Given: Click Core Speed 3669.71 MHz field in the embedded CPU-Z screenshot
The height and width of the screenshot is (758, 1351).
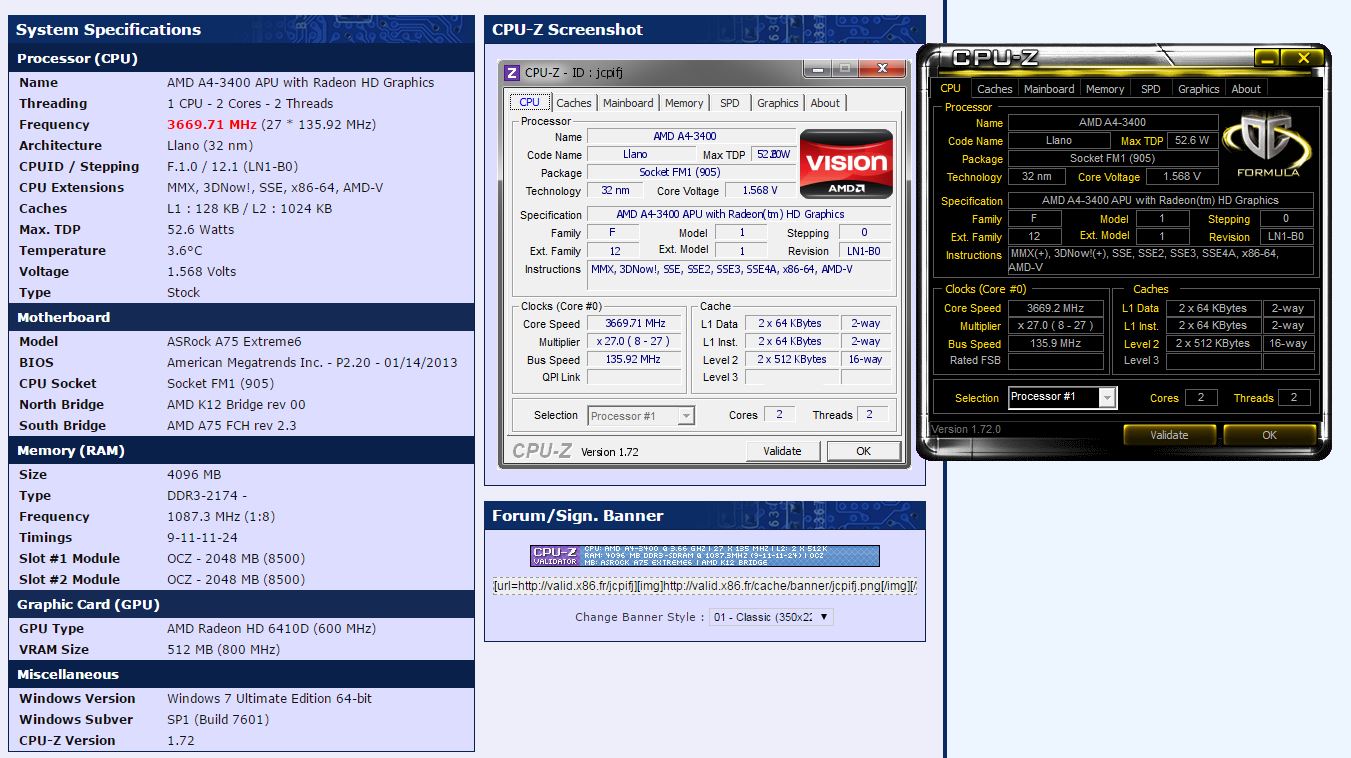Looking at the screenshot, I should [x=635, y=324].
